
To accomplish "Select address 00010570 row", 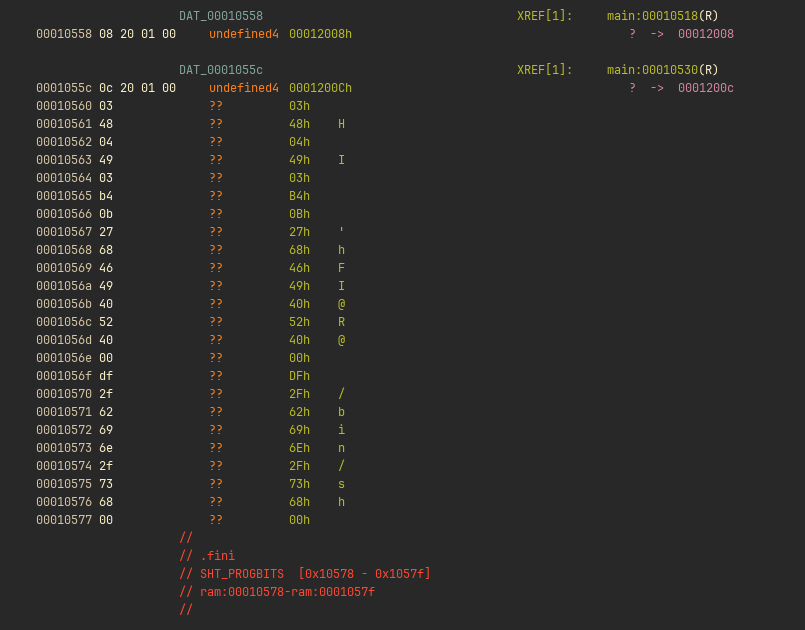I will 64,394.
